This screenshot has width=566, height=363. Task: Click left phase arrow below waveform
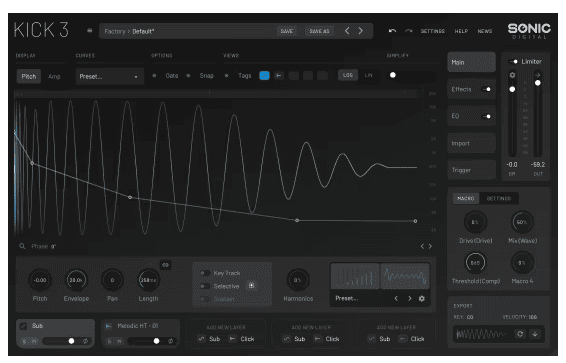tap(422, 246)
